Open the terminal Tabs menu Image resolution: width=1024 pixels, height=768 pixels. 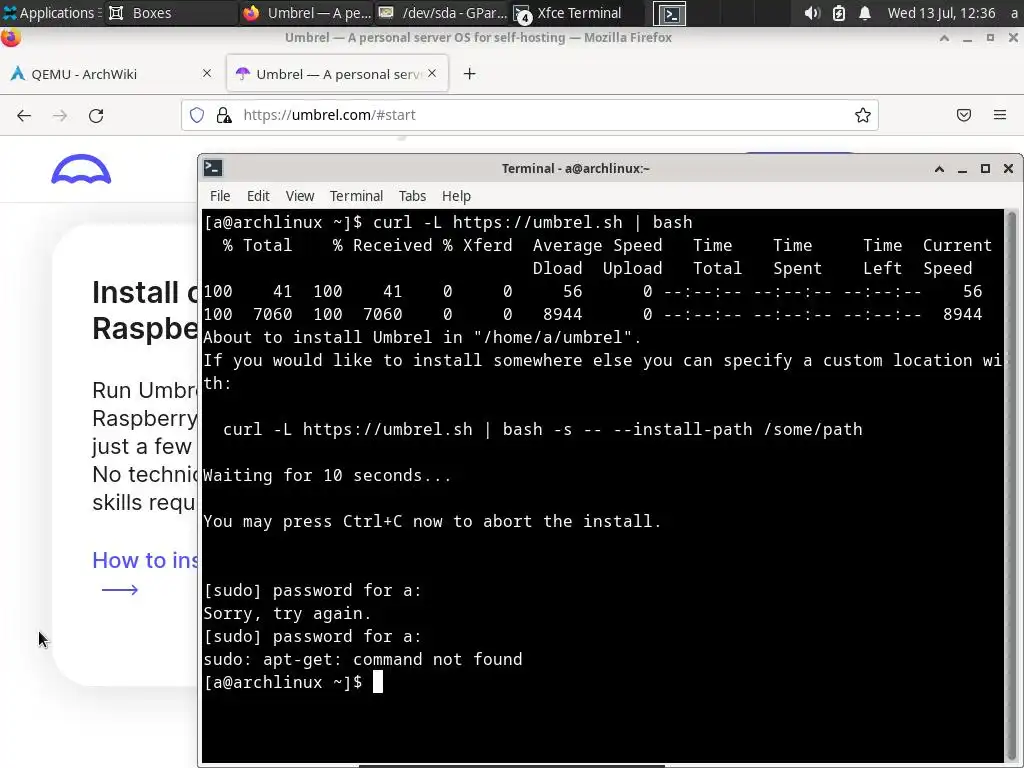tap(412, 196)
